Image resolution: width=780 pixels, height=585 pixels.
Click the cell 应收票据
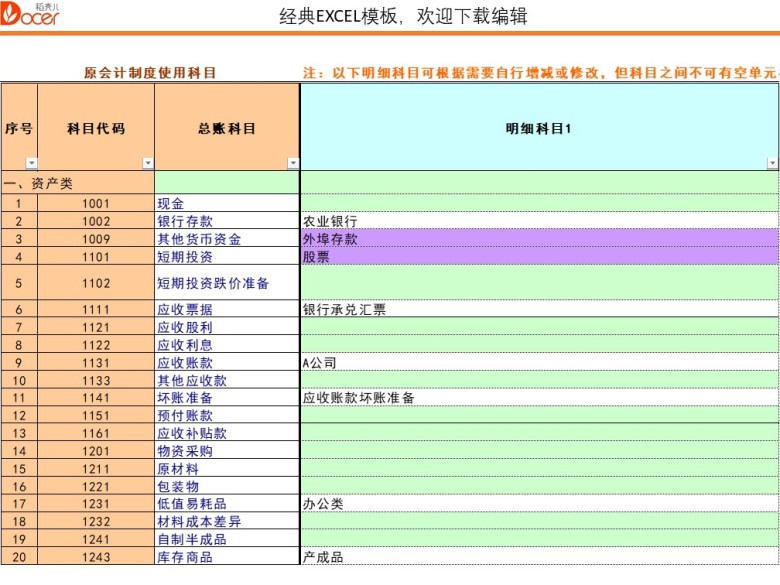point(227,309)
